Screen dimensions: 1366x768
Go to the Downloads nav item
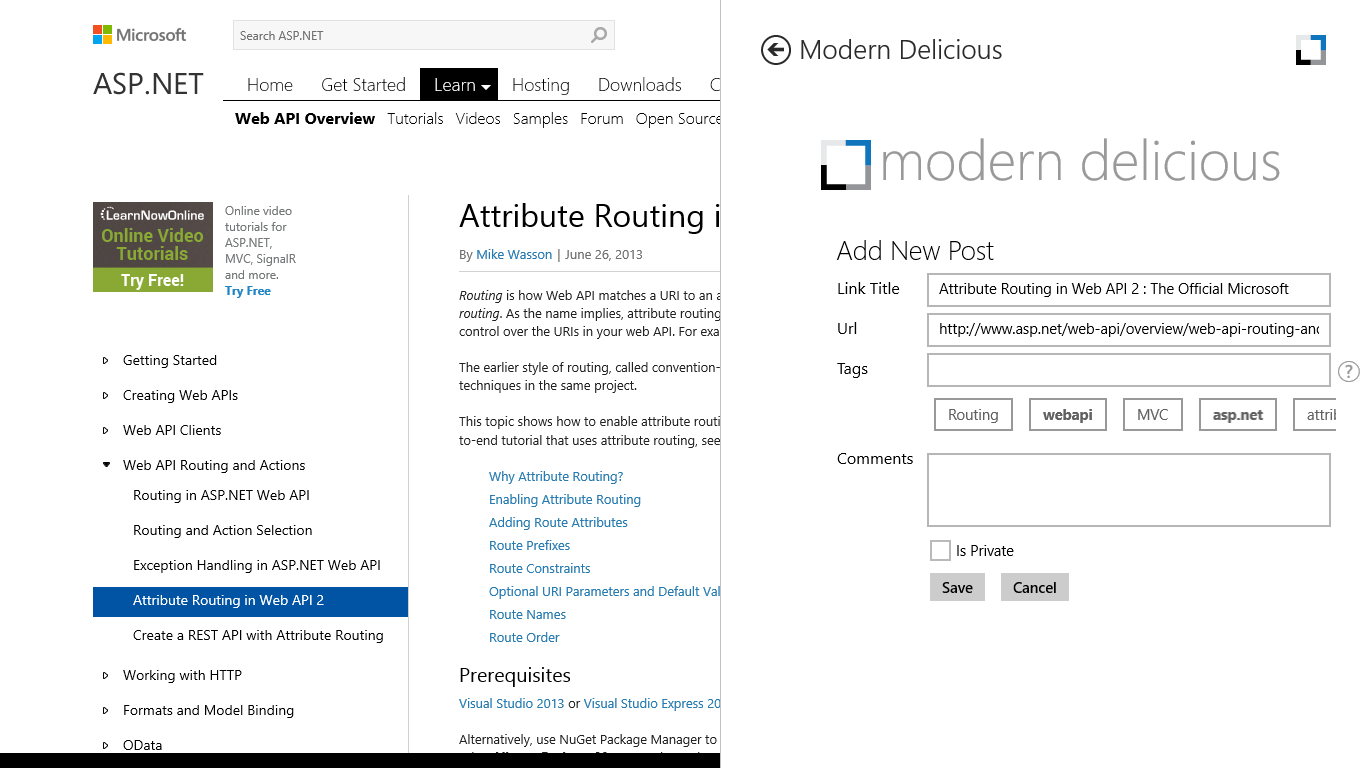pyautogui.click(x=640, y=85)
